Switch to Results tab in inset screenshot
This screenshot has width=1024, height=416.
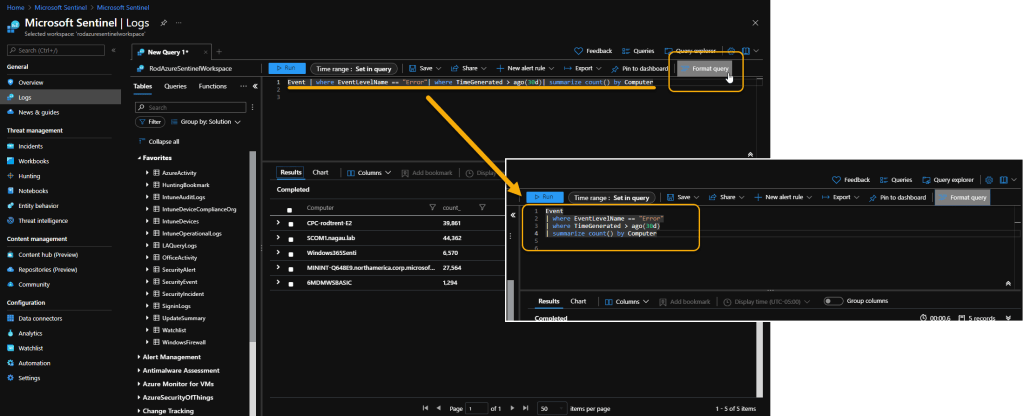549,301
